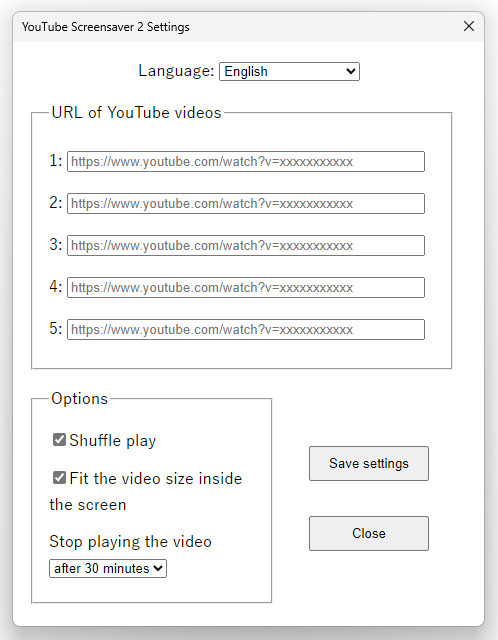Open the Language dropdown showing English
Viewport: 498px width, 640px height.
[289, 71]
